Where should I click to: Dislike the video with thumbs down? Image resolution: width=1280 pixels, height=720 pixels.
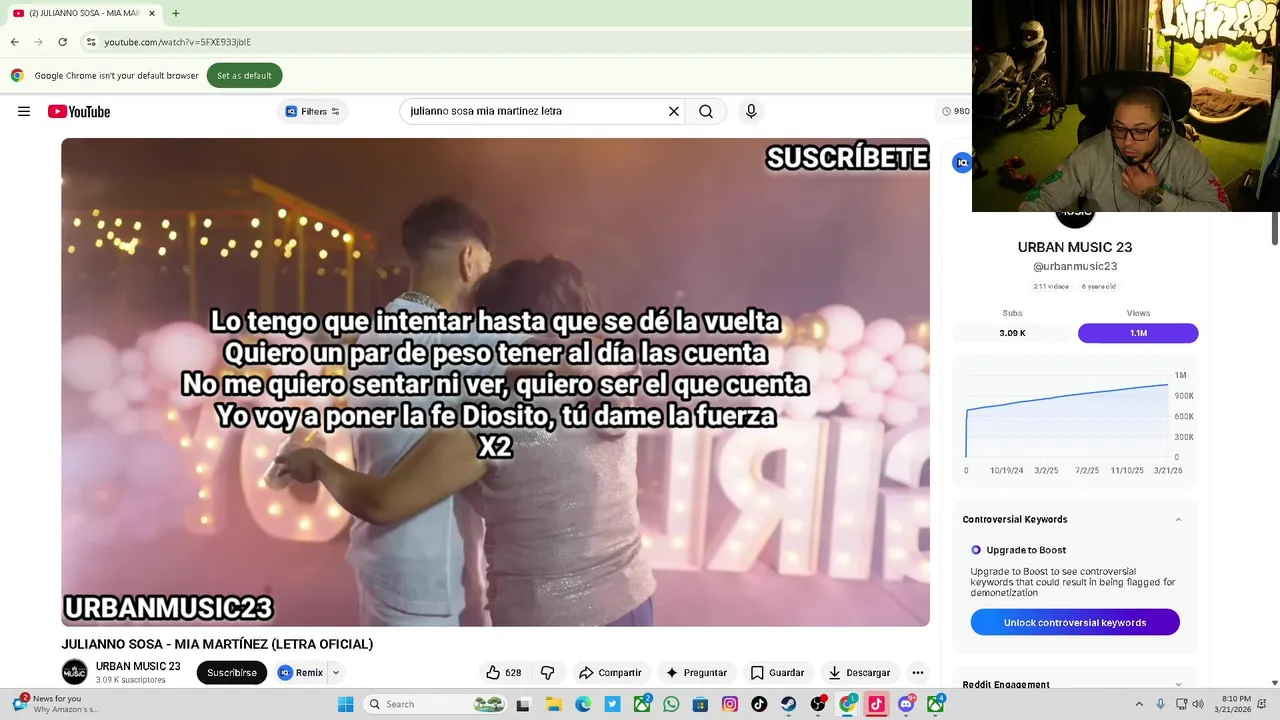(x=547, y=673)
